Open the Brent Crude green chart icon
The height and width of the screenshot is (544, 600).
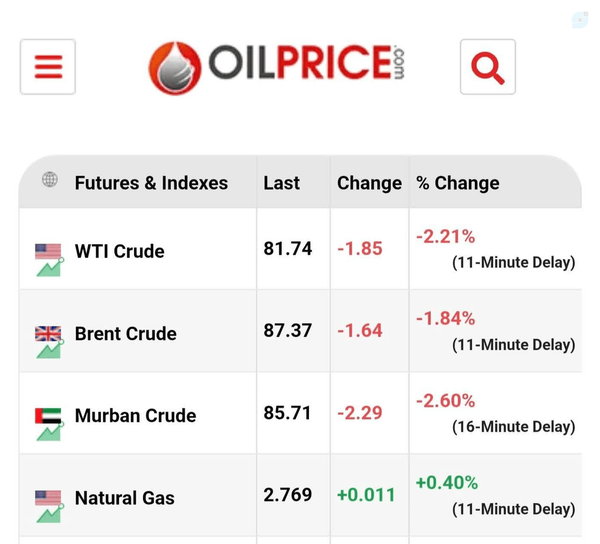[50, 349]
